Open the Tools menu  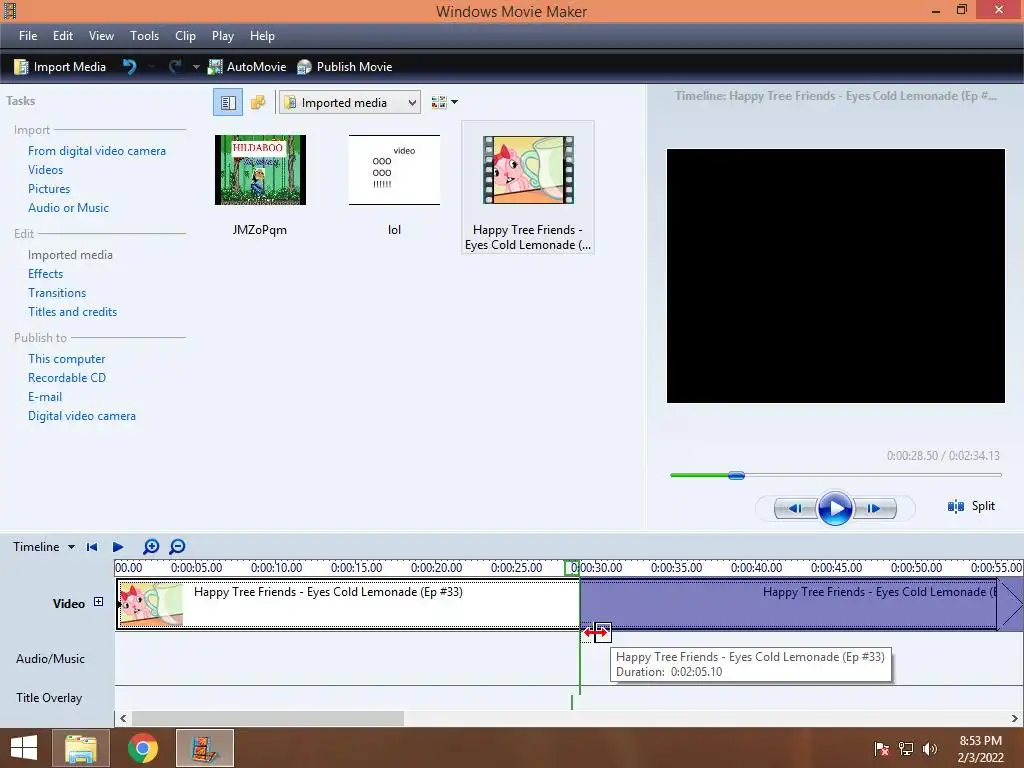(x=144, y=36)
